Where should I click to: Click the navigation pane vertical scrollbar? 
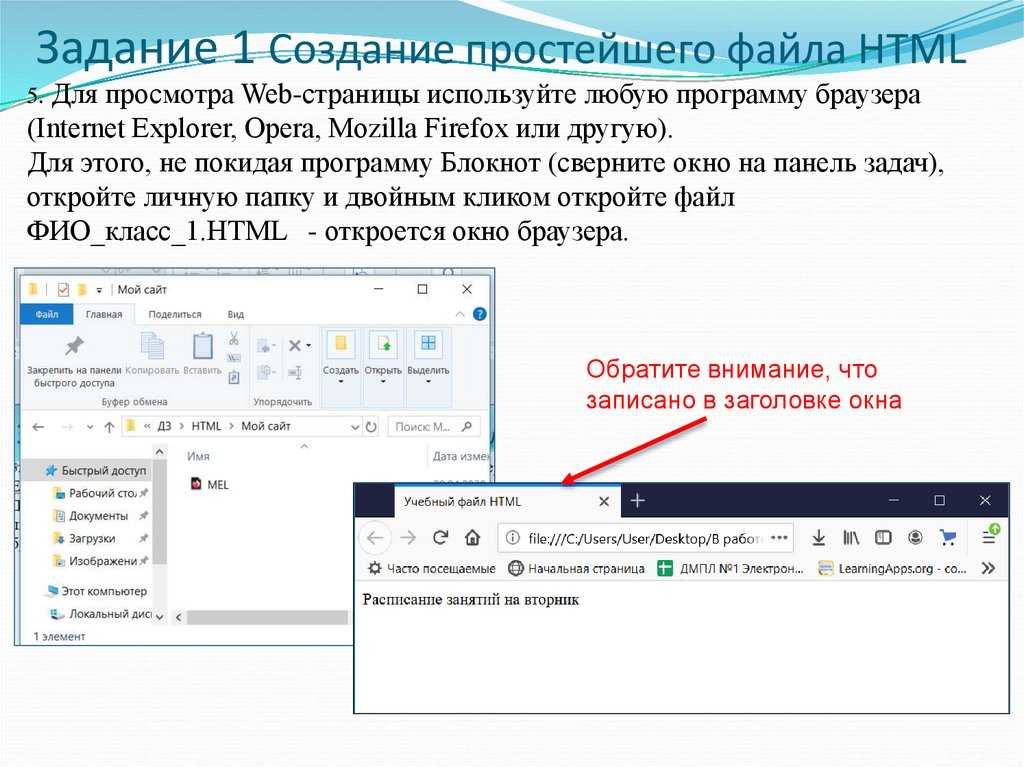pos(160,512)
